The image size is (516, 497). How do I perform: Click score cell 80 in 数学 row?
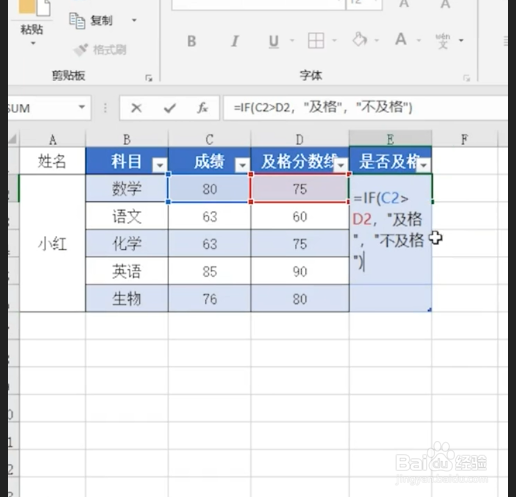pos(209,189)
